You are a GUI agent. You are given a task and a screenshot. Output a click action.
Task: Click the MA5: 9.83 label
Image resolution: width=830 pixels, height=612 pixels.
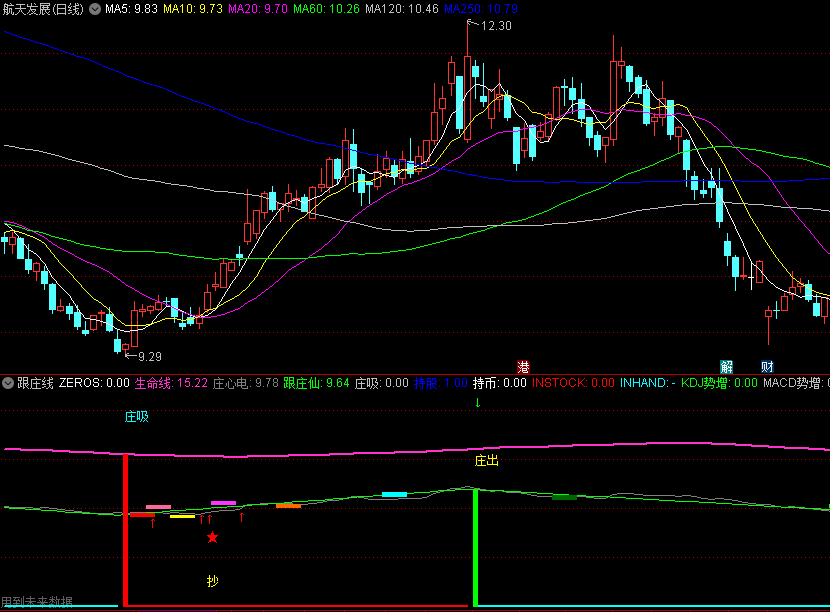point(131,9)
